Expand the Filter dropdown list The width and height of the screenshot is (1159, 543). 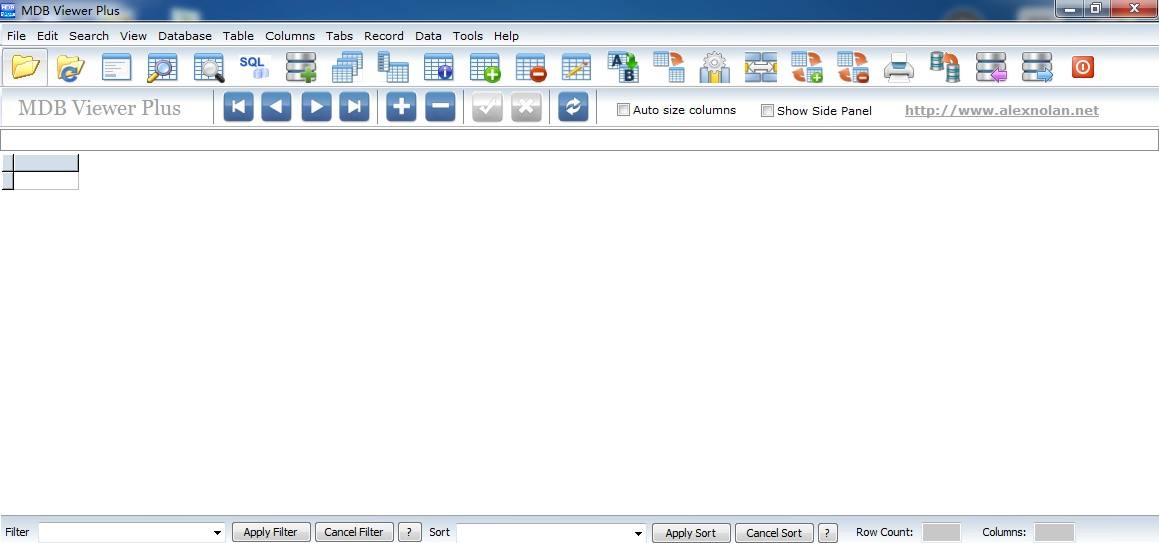217,533
